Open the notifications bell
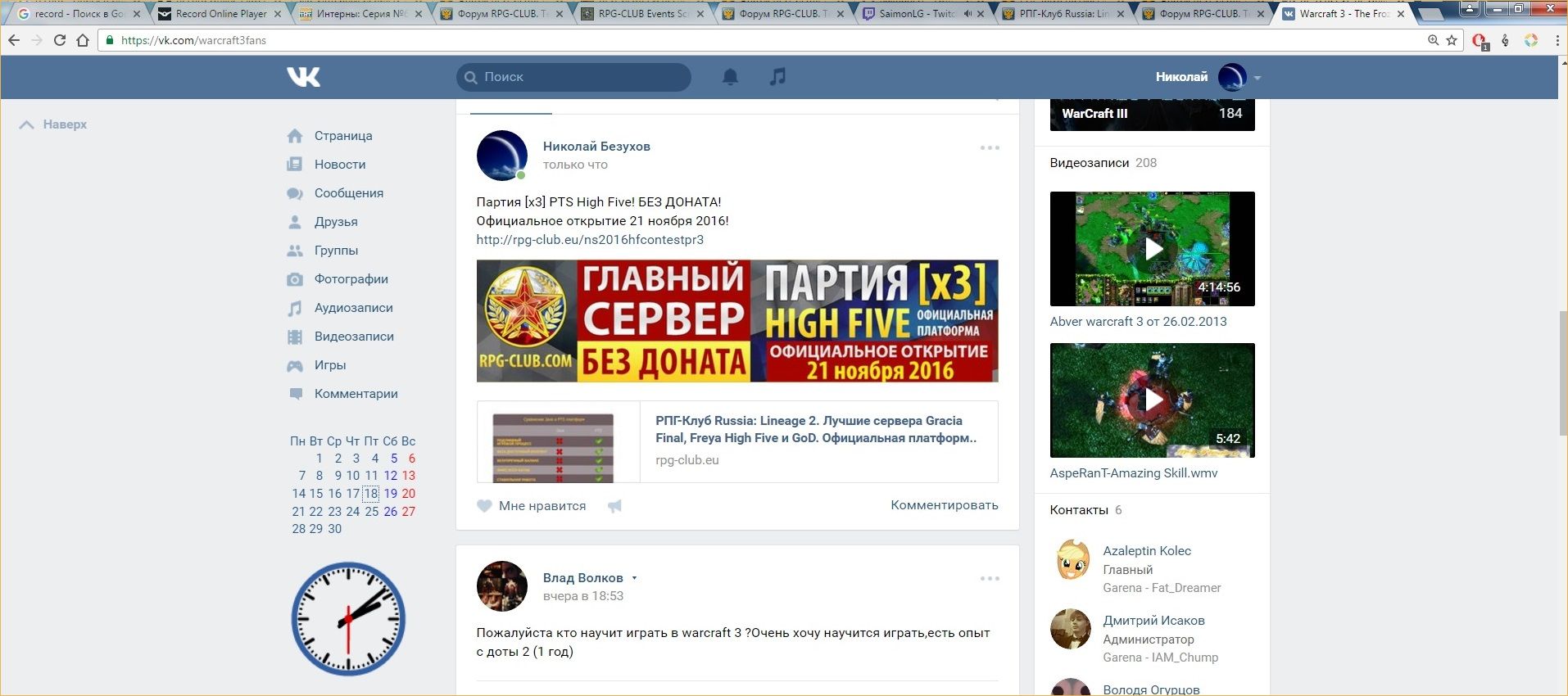1568x696 pixels. tap(730, 77)
